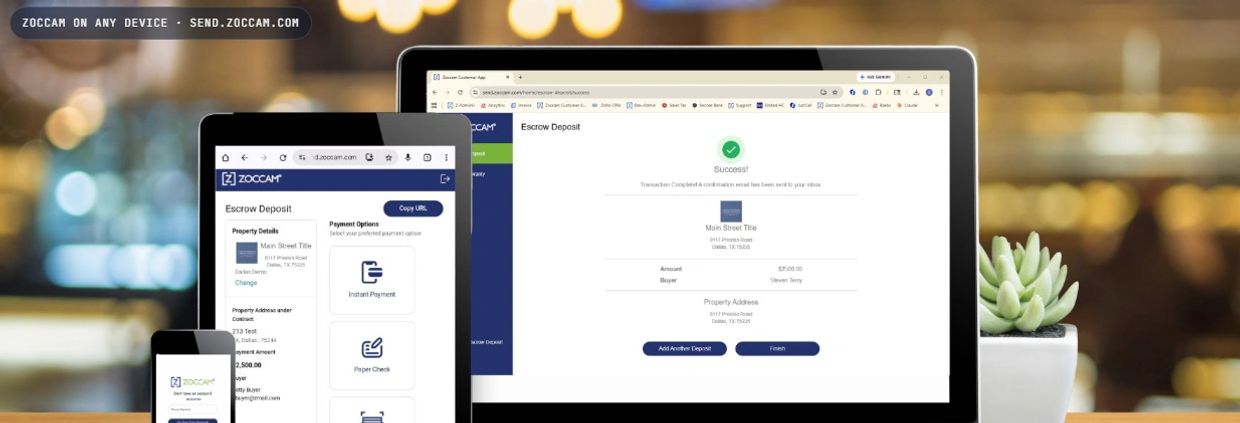Click Property Details heading on tablet
The image size is (1240, 423).
tap(256, 230)
